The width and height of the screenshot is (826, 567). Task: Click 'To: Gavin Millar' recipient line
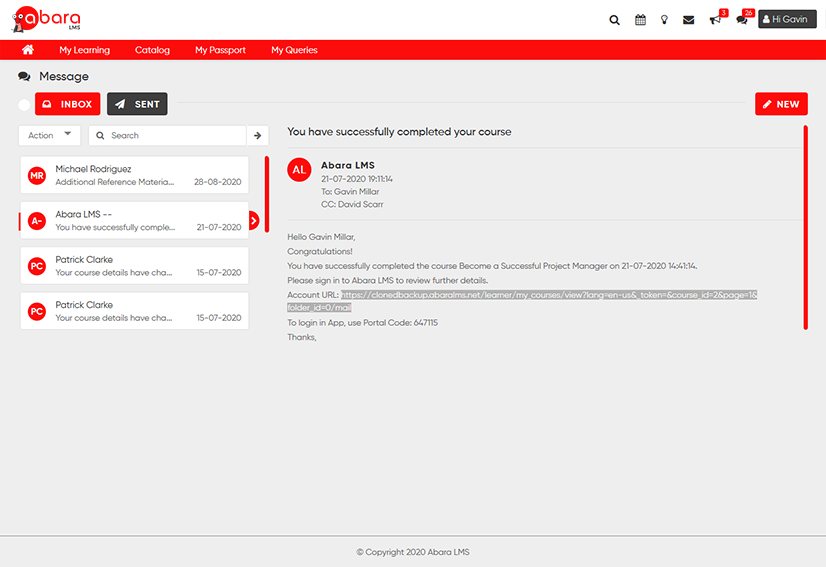point(350,192)
